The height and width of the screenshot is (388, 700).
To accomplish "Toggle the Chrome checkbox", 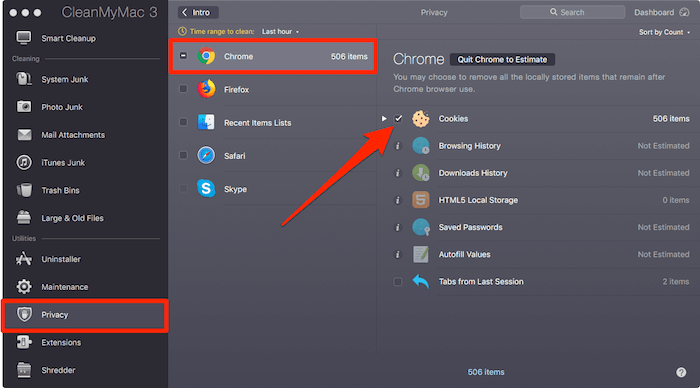I will (183, 56).
